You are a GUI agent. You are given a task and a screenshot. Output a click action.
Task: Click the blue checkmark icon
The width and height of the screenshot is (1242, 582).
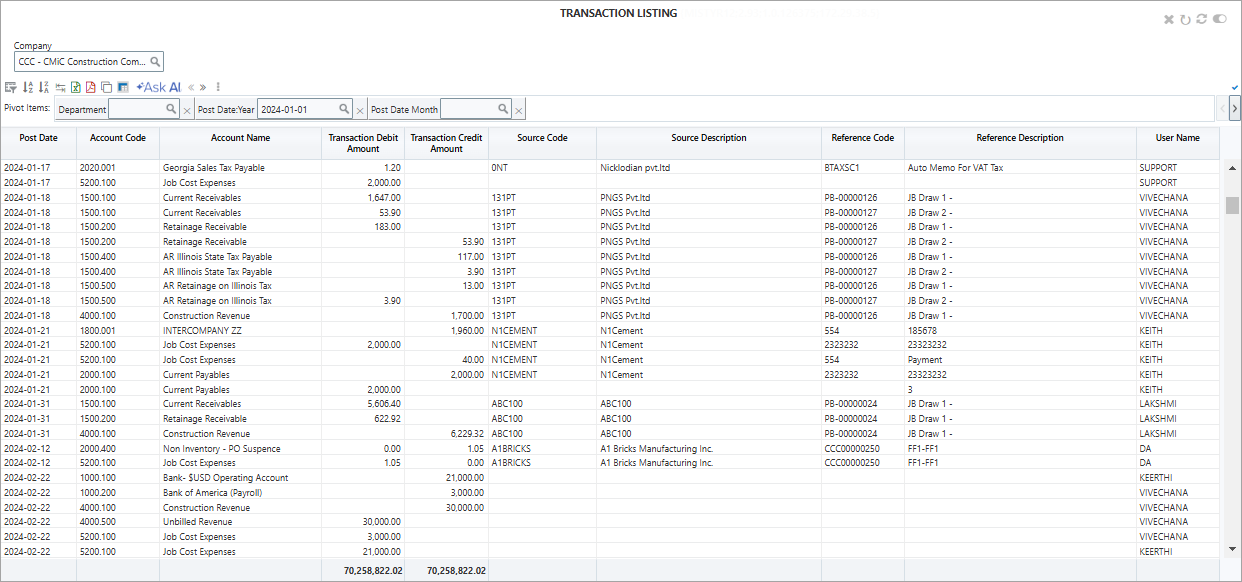(1235, 87)
